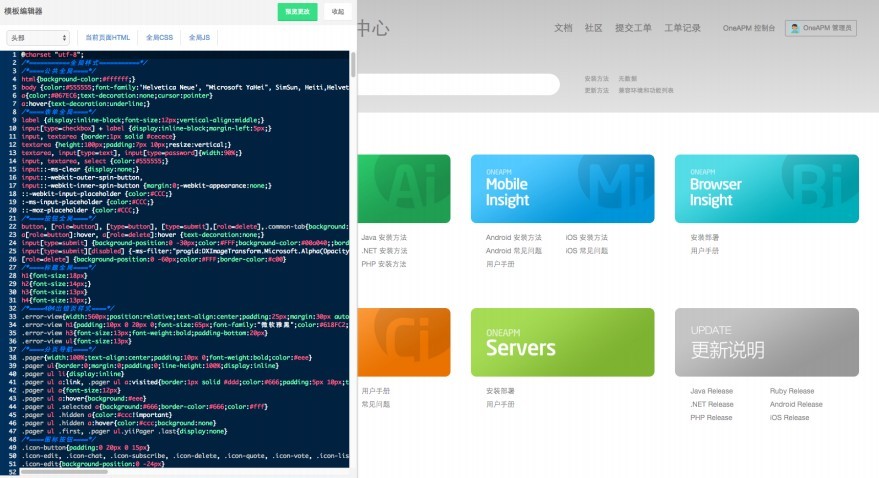Open .NET Release link
Image resolution: width=879 pixels, height=478 pixels.
click(x=712, y=404)
